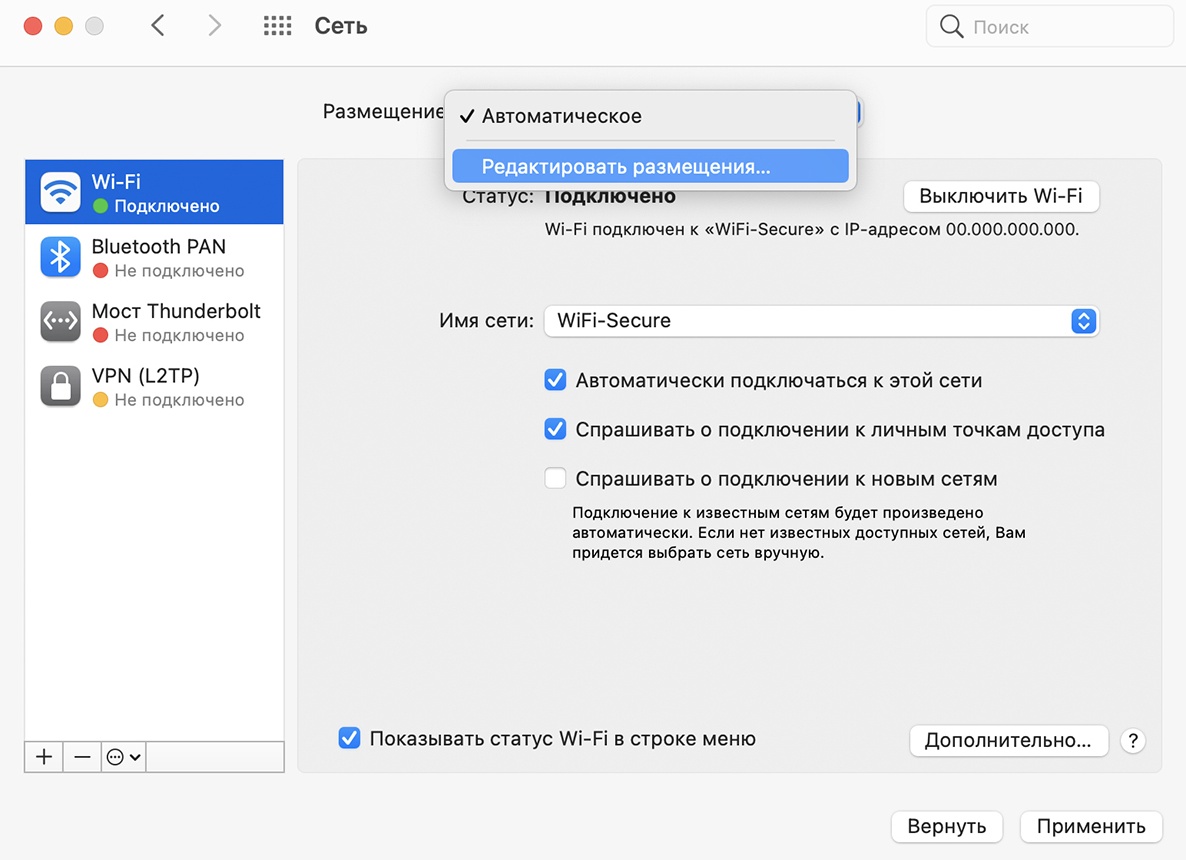Open the Имя сети WiFi-Secure dropdown
The width and height of the screenshot is (1186, 860).
(821, 321)
